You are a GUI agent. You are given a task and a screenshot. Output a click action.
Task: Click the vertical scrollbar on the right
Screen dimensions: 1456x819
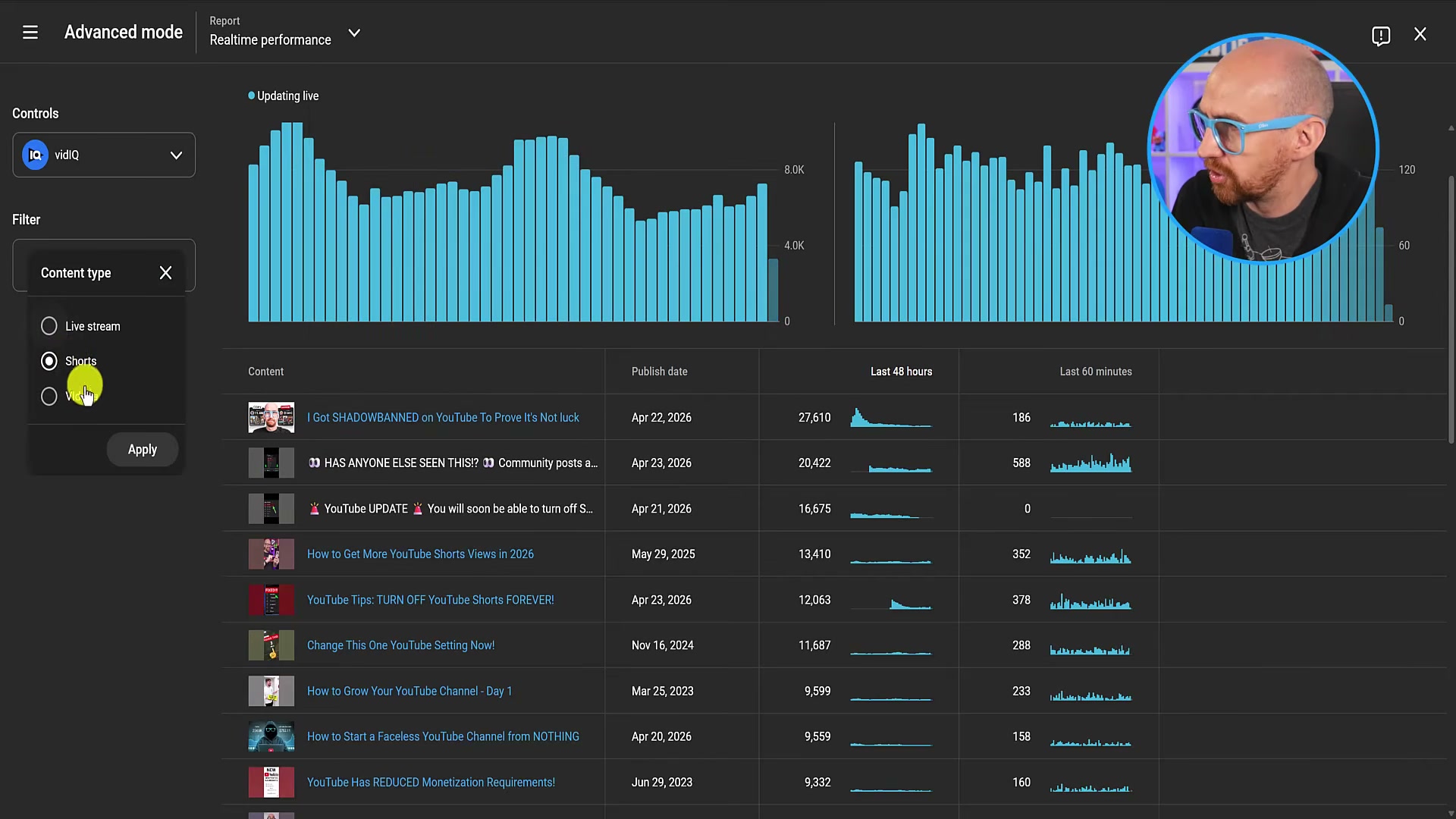[x=1451, y=309]
